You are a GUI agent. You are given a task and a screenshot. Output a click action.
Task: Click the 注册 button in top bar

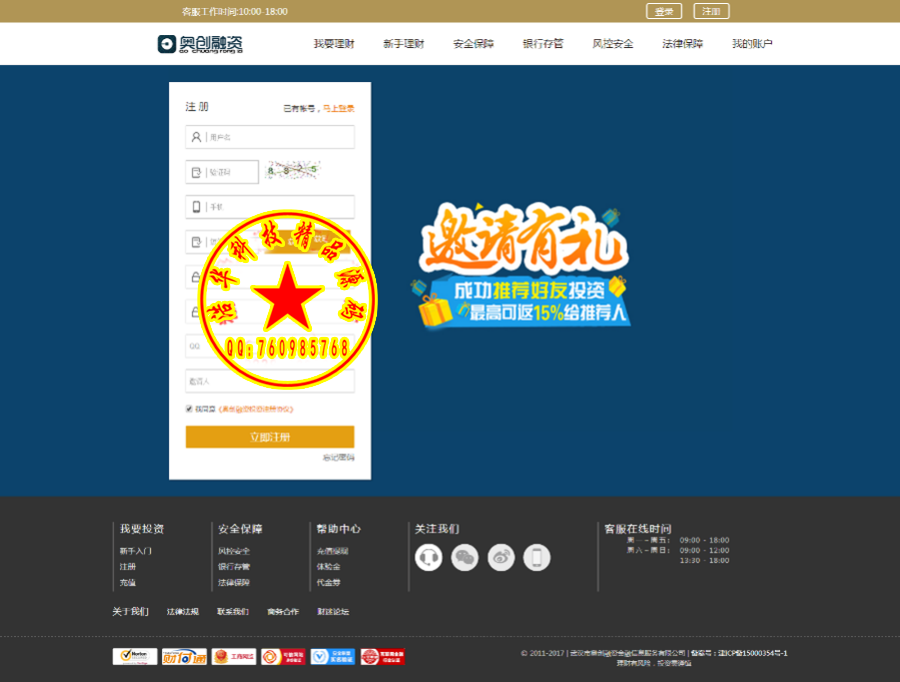coord(711,11)
